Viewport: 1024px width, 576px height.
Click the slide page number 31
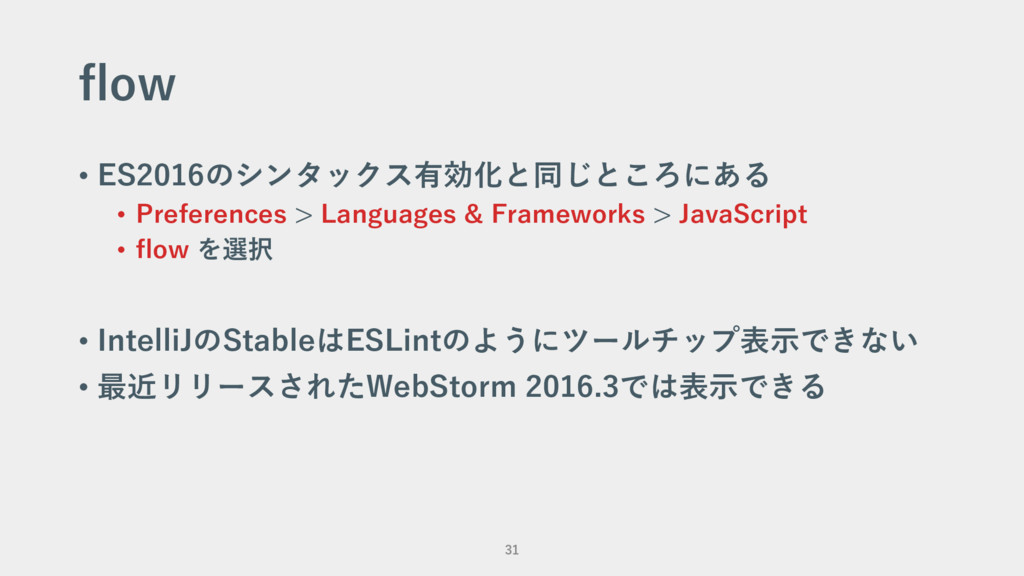[x=512, y=550]
